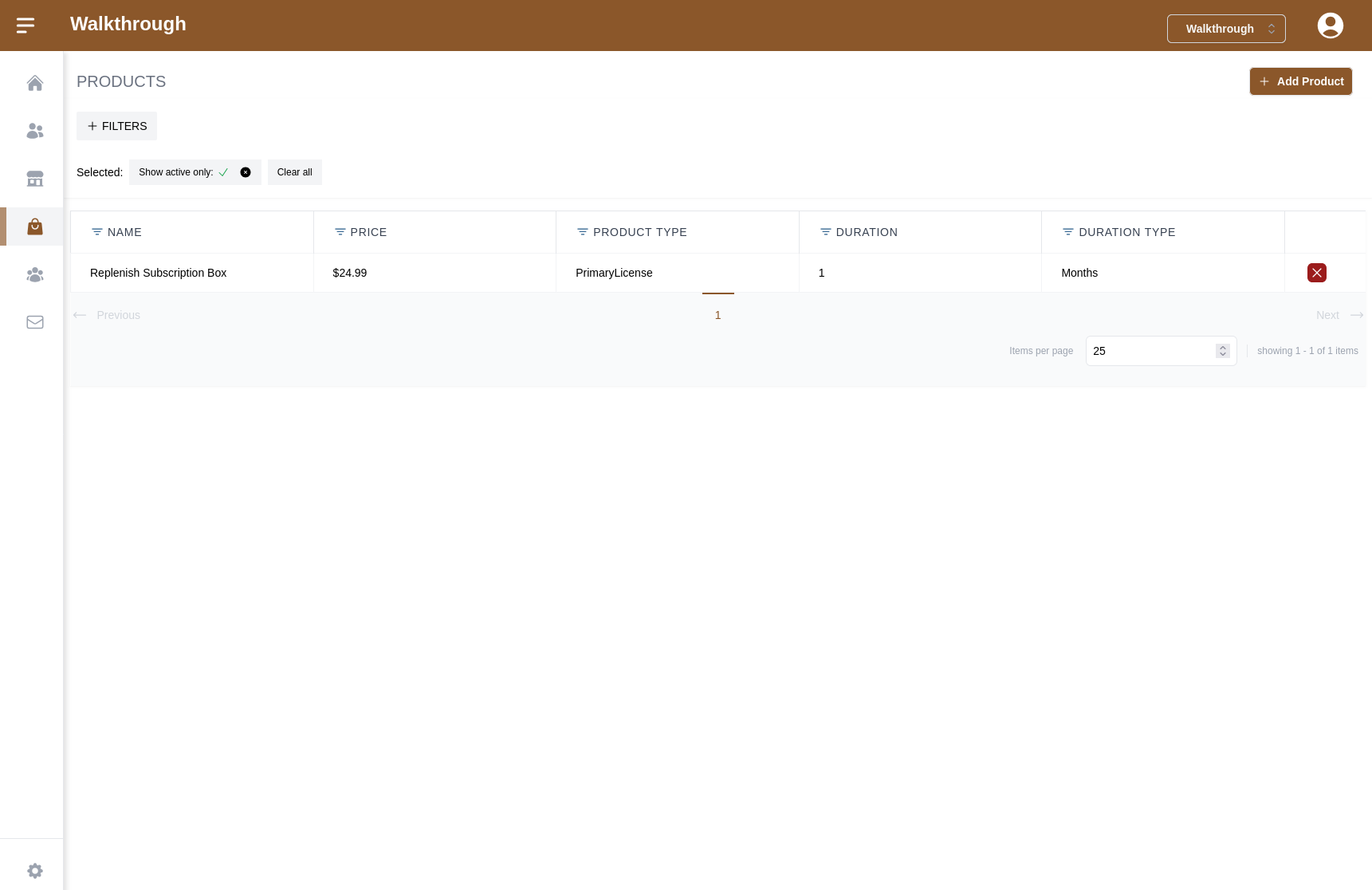Click the Add Product button
Screen dimensions: 1372x890
[x=1300, y=81]
